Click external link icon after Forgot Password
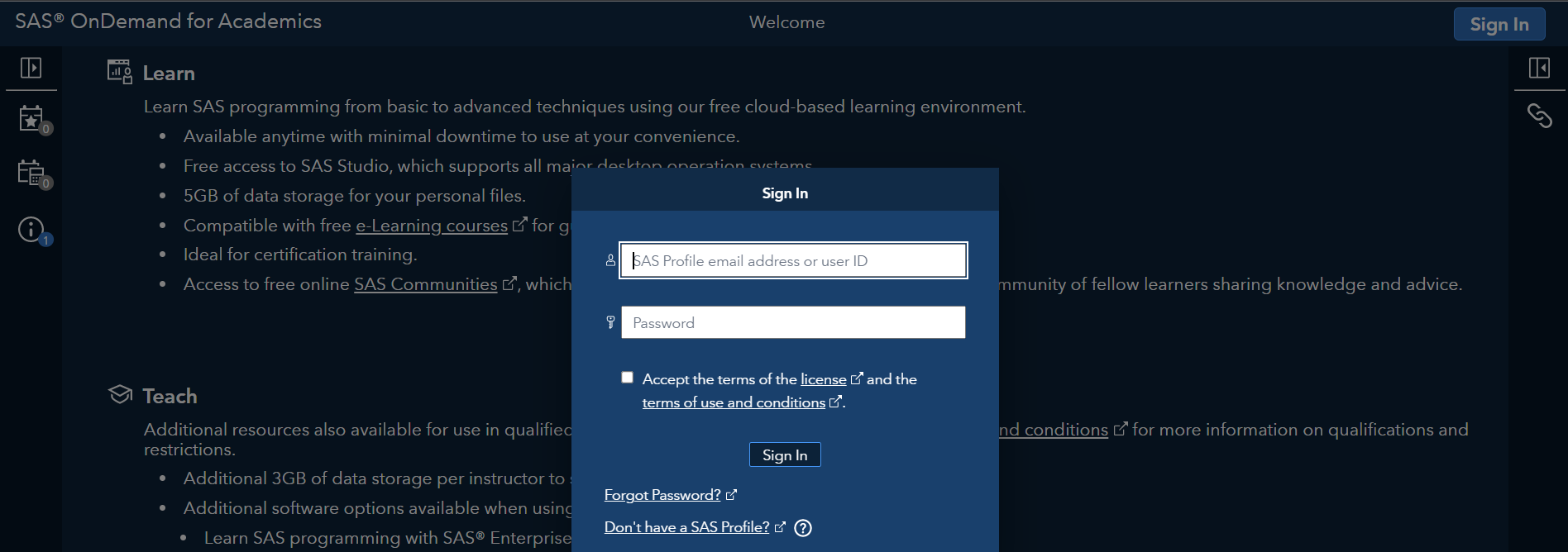1568x552 pixels. tap(731, 495)
